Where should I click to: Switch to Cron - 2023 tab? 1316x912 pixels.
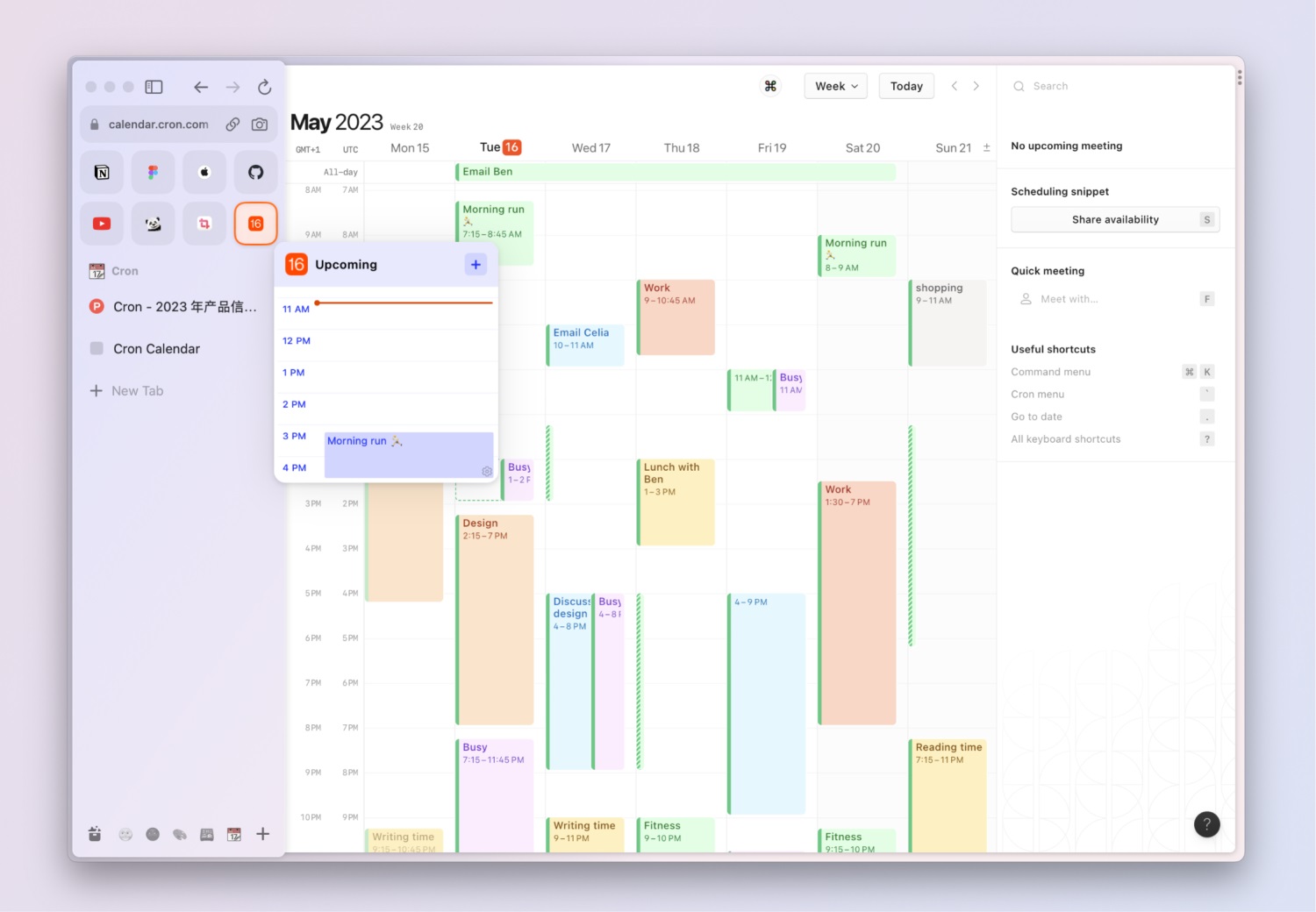[x=174, y=307]
